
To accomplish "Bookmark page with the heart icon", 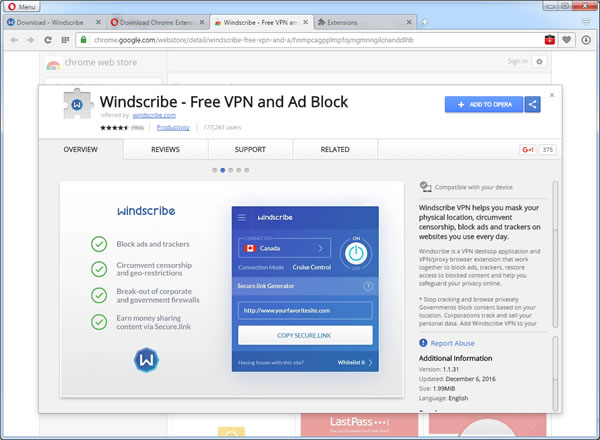I will click(x=567, y=40).
